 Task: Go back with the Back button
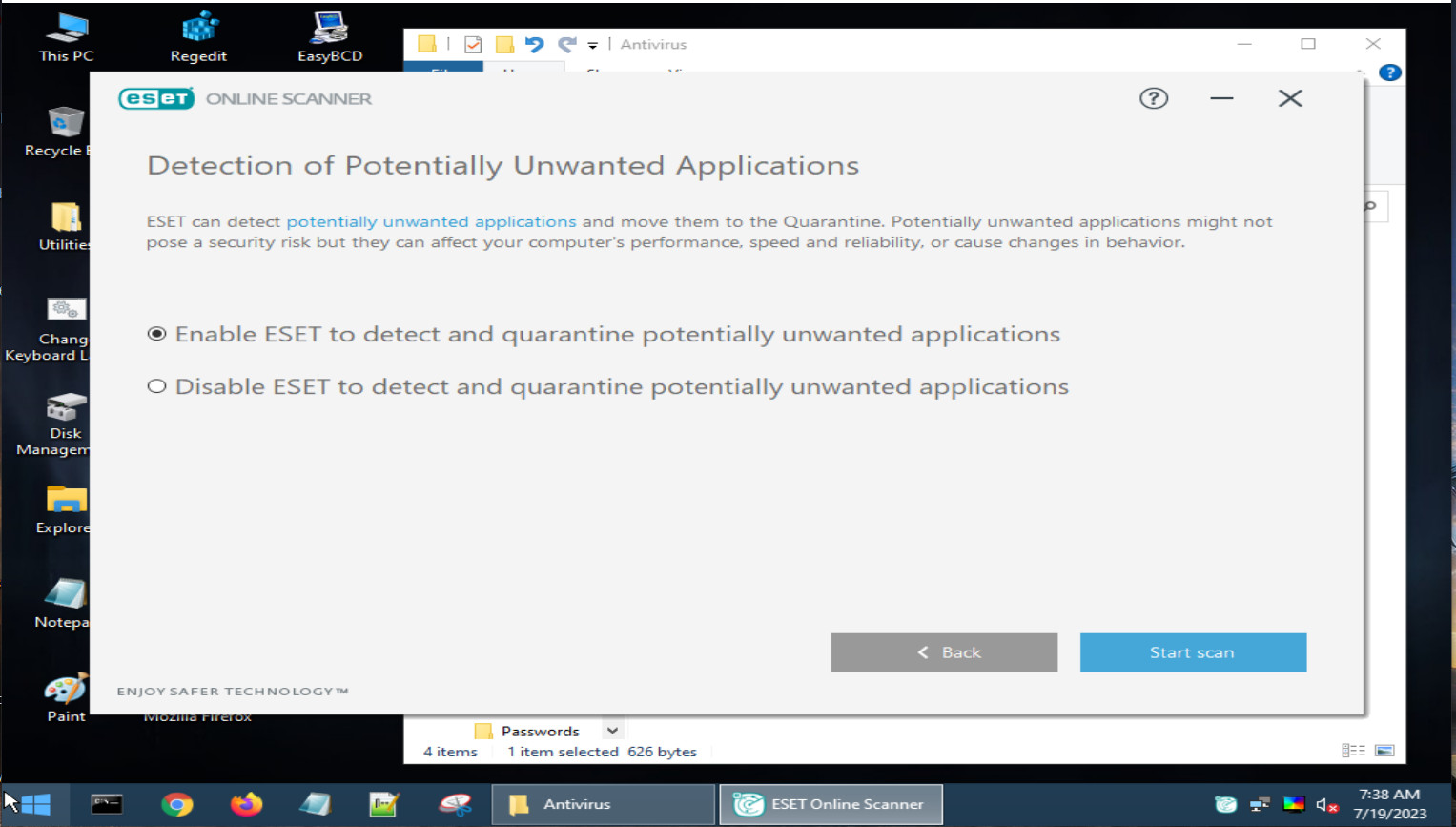point(944,652)
